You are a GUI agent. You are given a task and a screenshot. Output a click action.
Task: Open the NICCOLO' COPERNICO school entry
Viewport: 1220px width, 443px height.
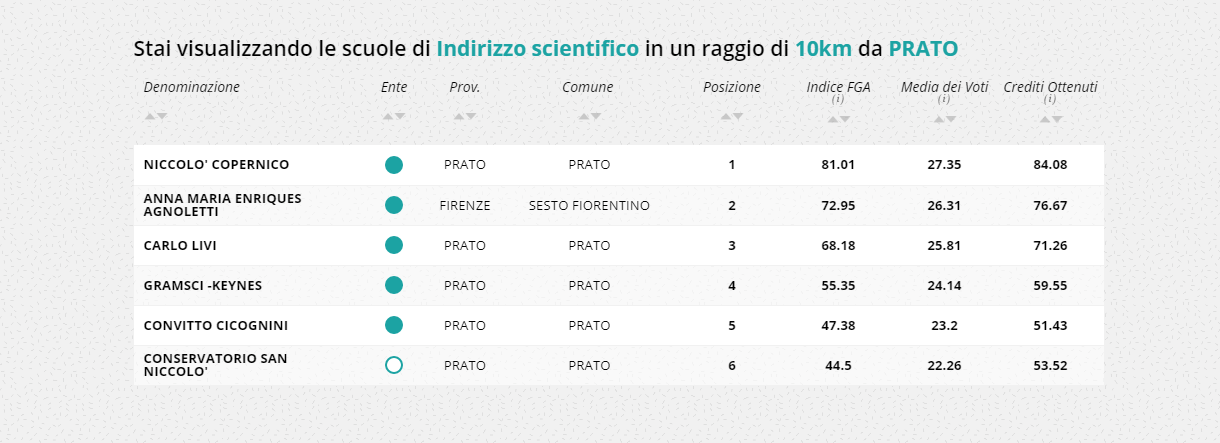(x=216, y=165)
